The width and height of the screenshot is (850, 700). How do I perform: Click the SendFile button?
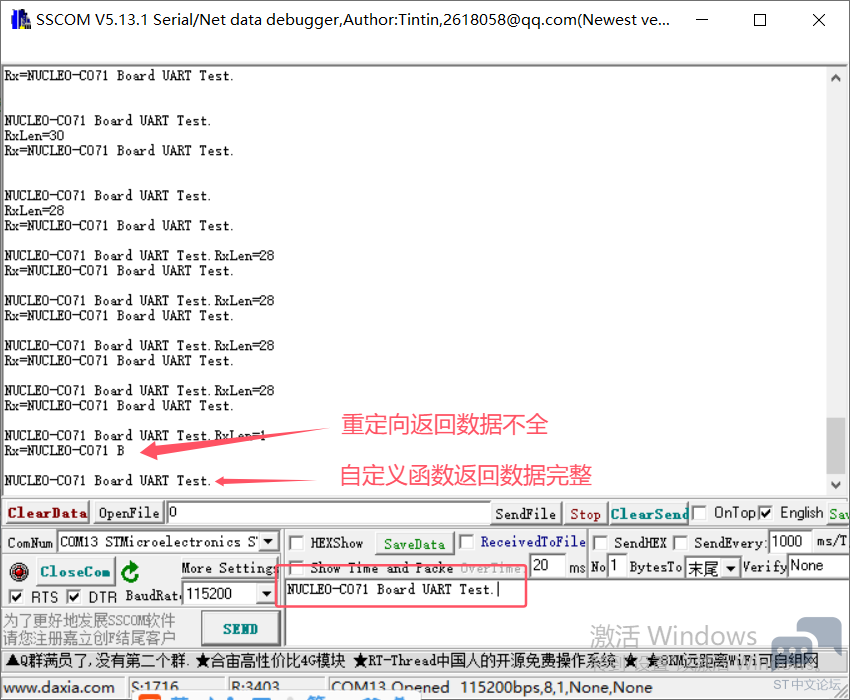[x=525, y=514]
